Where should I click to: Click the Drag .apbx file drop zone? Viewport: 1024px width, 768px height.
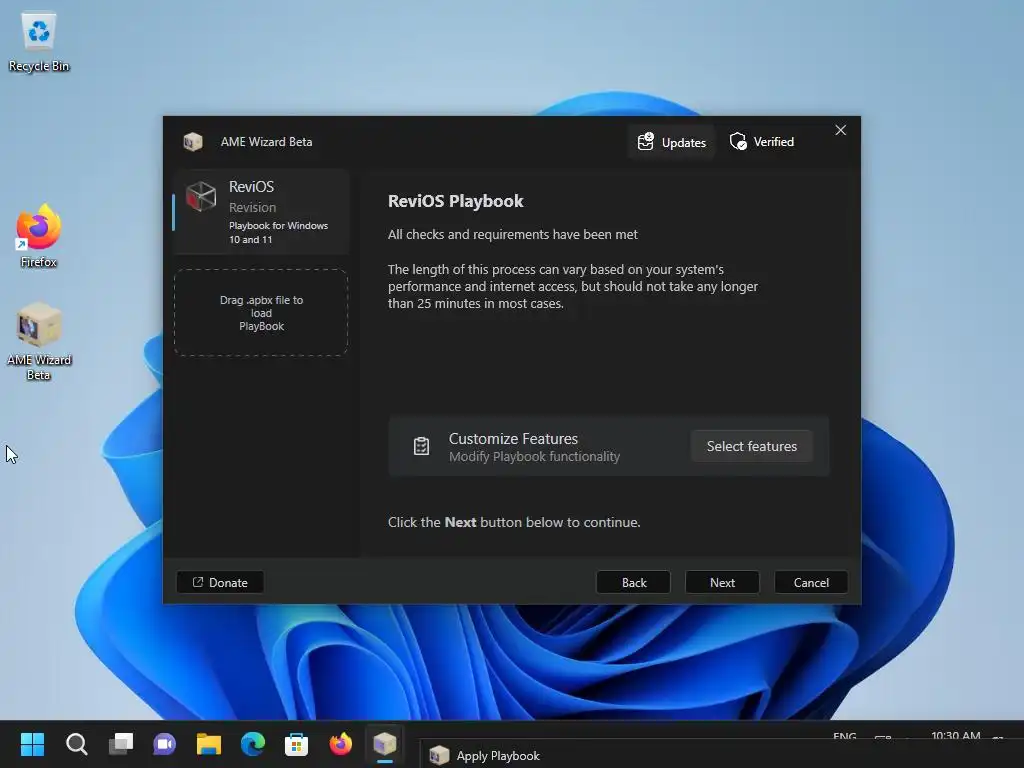261,313
